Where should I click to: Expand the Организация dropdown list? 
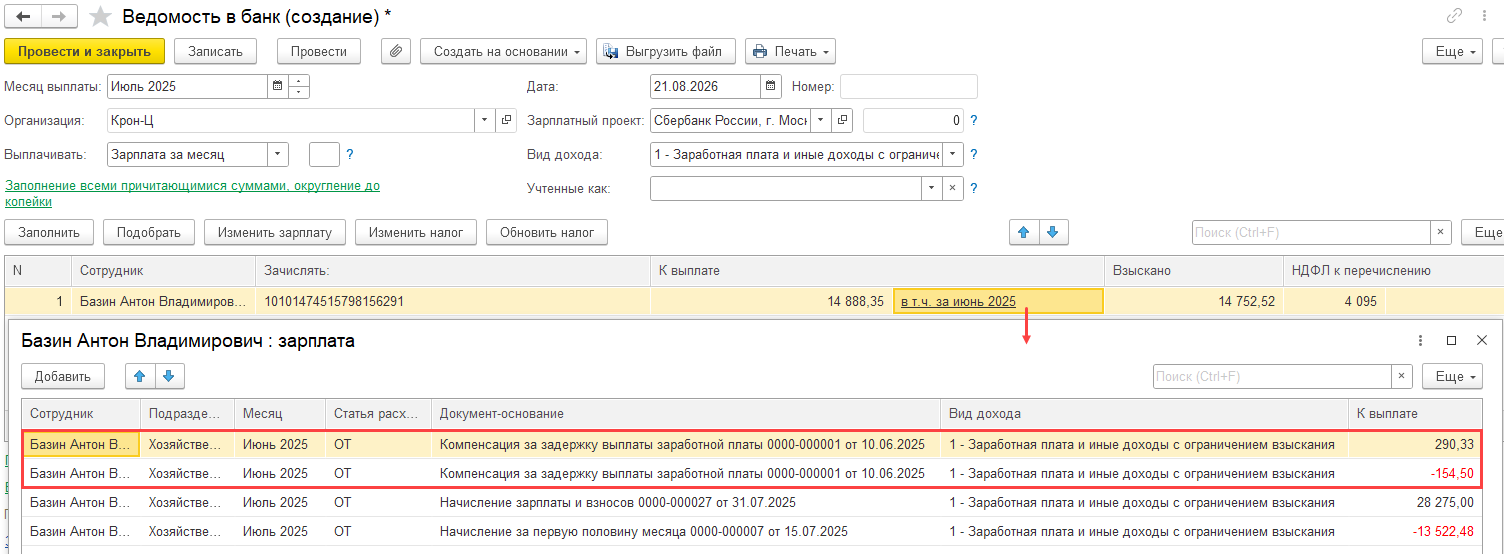pos(486,121)
